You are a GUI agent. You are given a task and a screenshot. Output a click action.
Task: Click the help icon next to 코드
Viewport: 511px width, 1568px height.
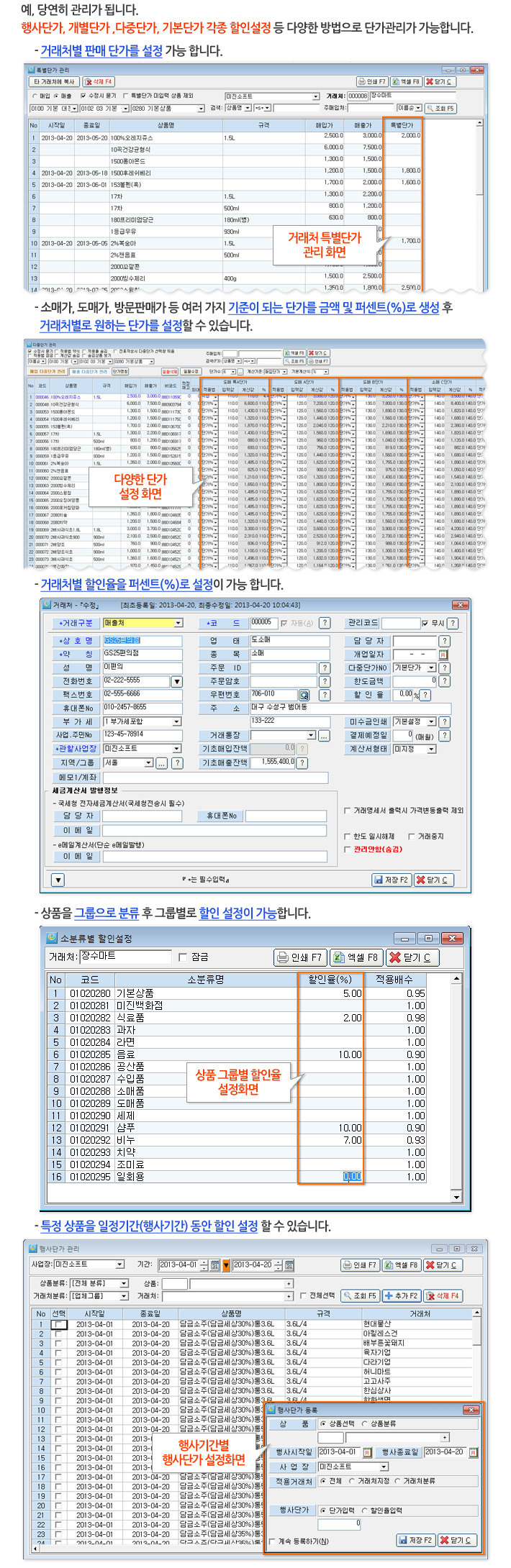[325, 623]
